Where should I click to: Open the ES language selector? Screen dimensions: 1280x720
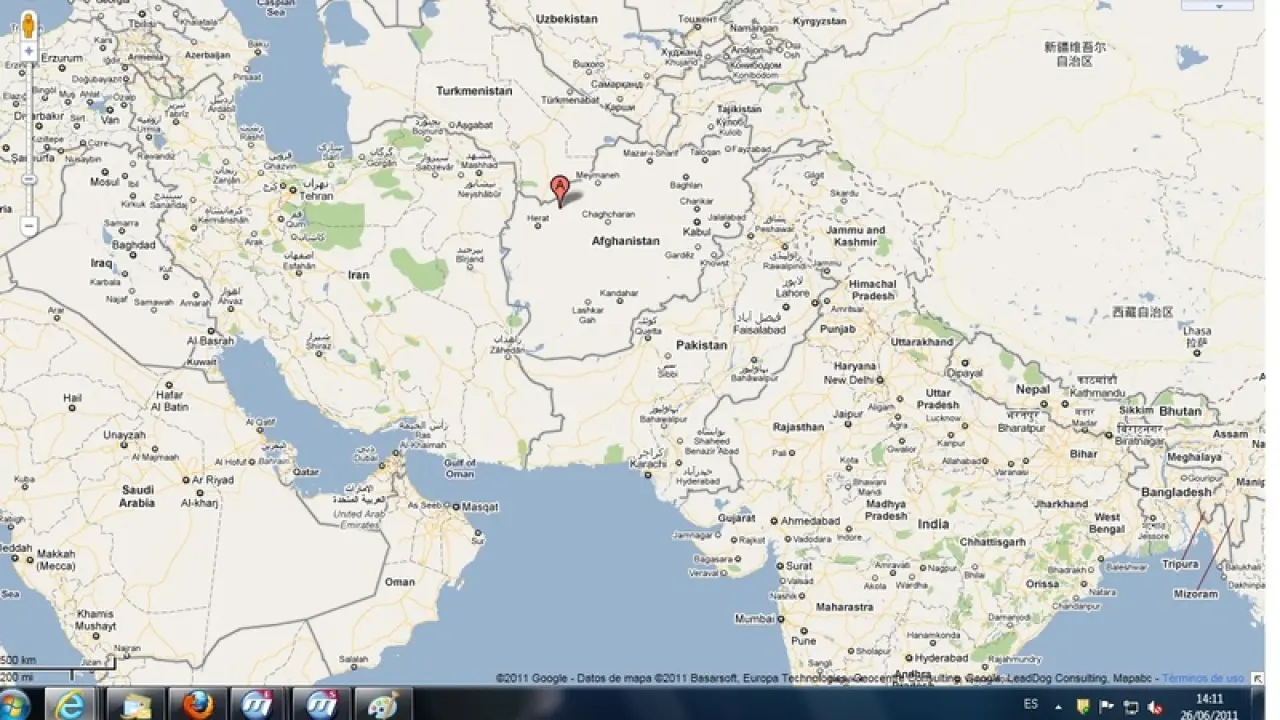(x=1030, y=705)
